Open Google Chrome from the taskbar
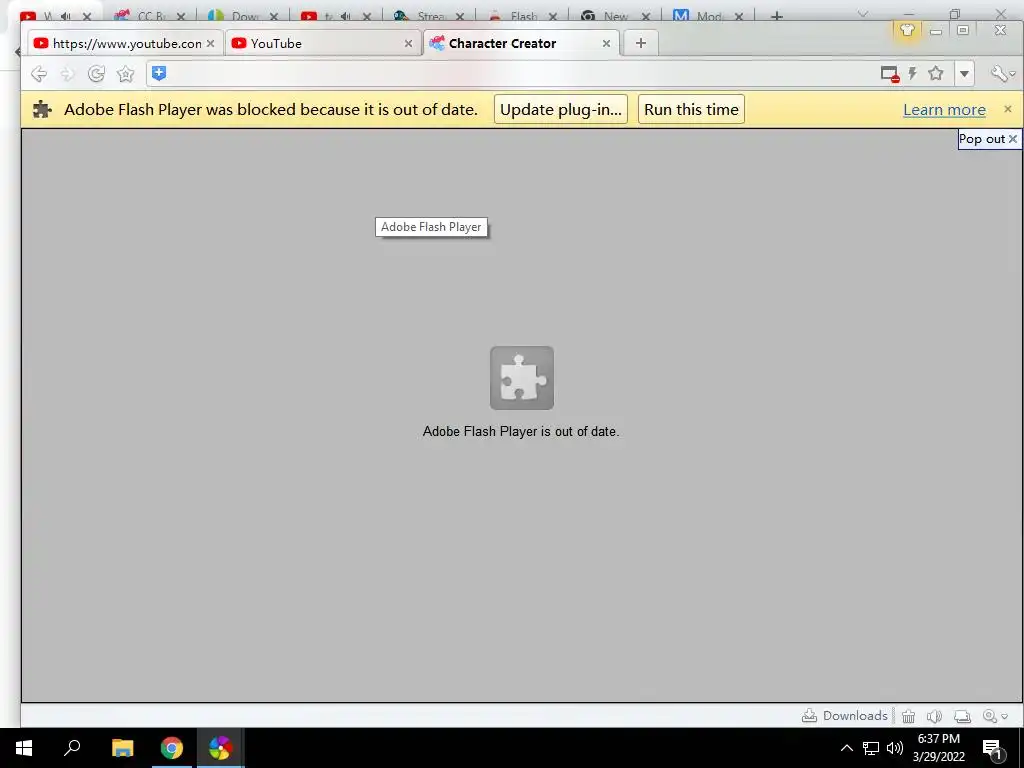Image resolution: width=1024 pixels, height=768 pixels. click(x=172, y=748)
